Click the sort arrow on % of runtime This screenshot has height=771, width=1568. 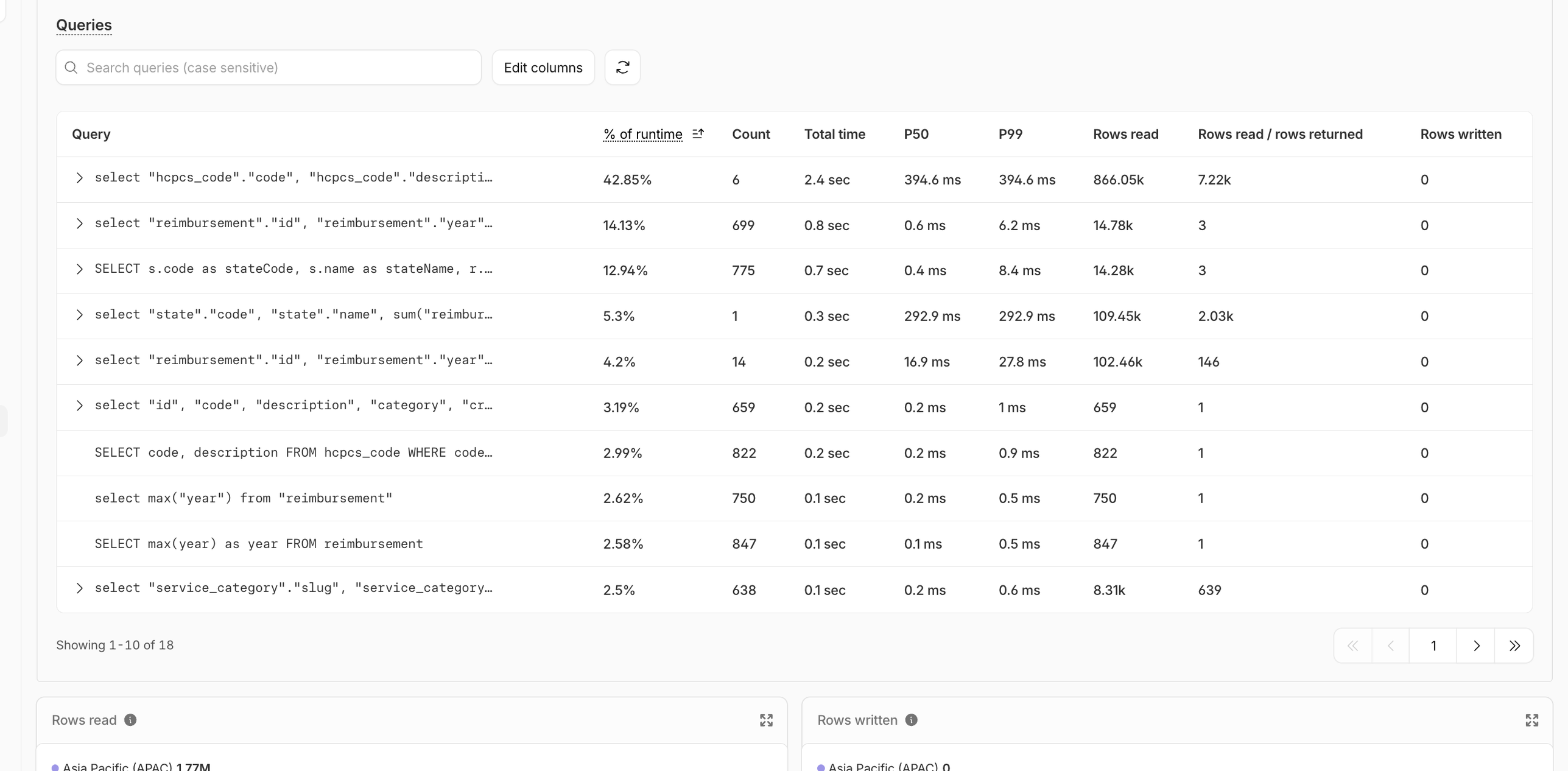(698, 134)
